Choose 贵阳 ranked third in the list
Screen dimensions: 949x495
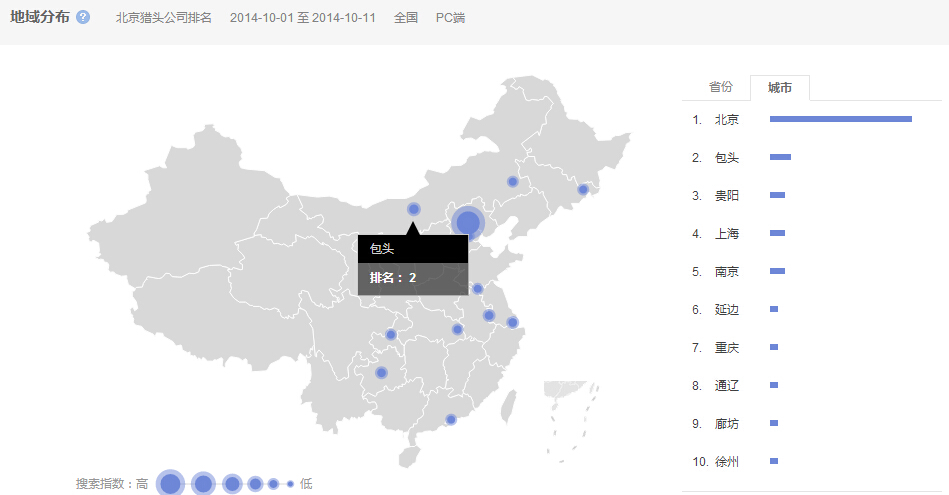tap(726, 196)
